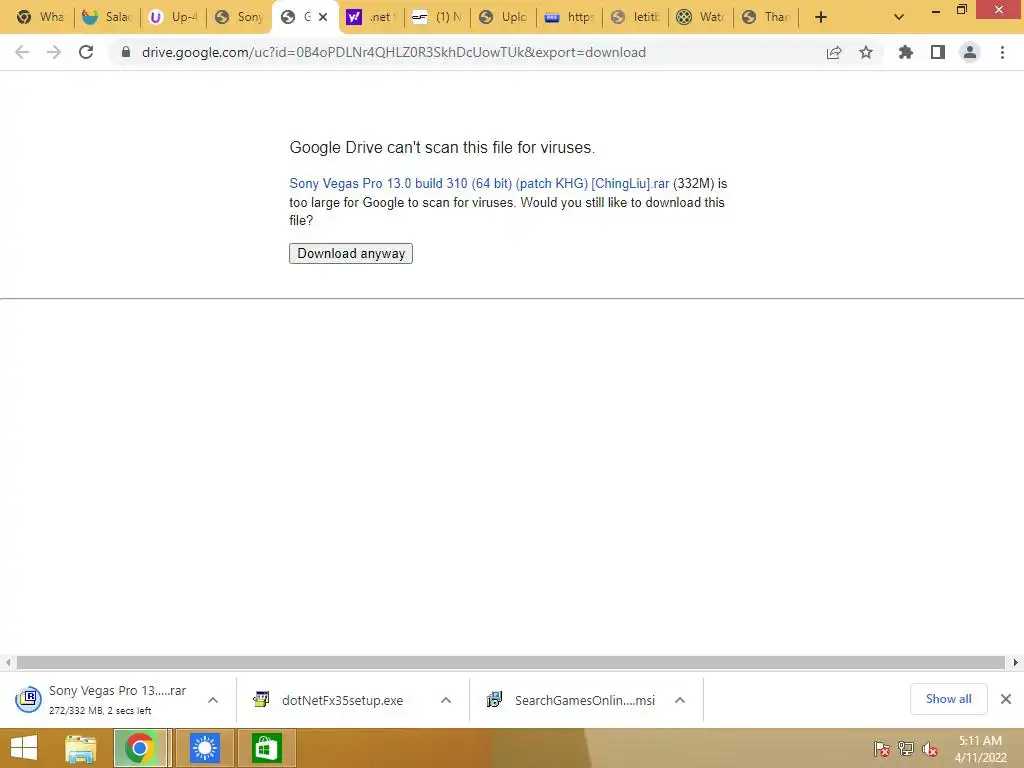Image resolution: width=1024 pixels, height=768 pixels.
Task: Switch to the 'Wat' tab
Action: click(x=701, y=17)
